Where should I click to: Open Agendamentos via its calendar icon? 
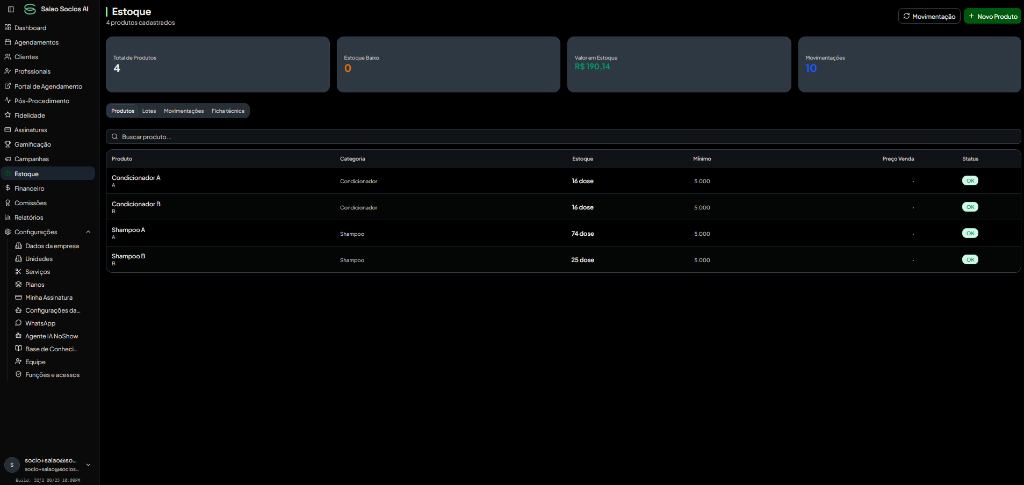[7, 42]
